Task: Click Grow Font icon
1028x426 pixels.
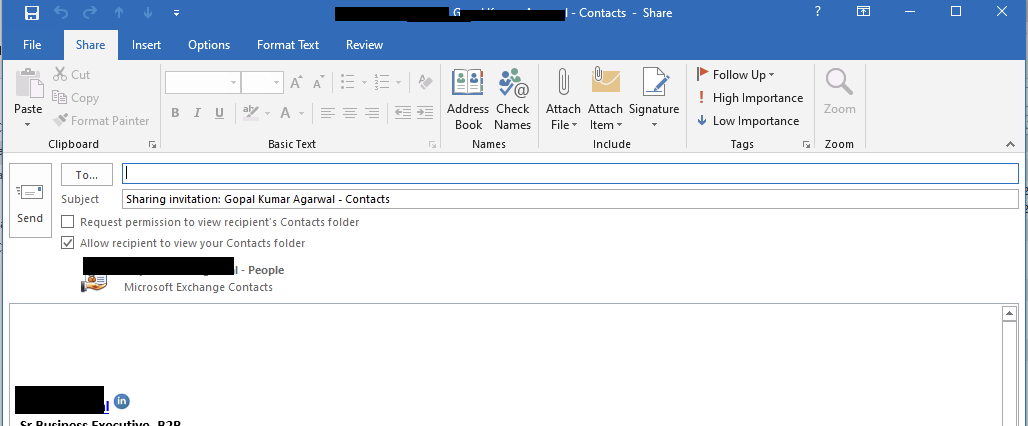Action: point(296,83)
